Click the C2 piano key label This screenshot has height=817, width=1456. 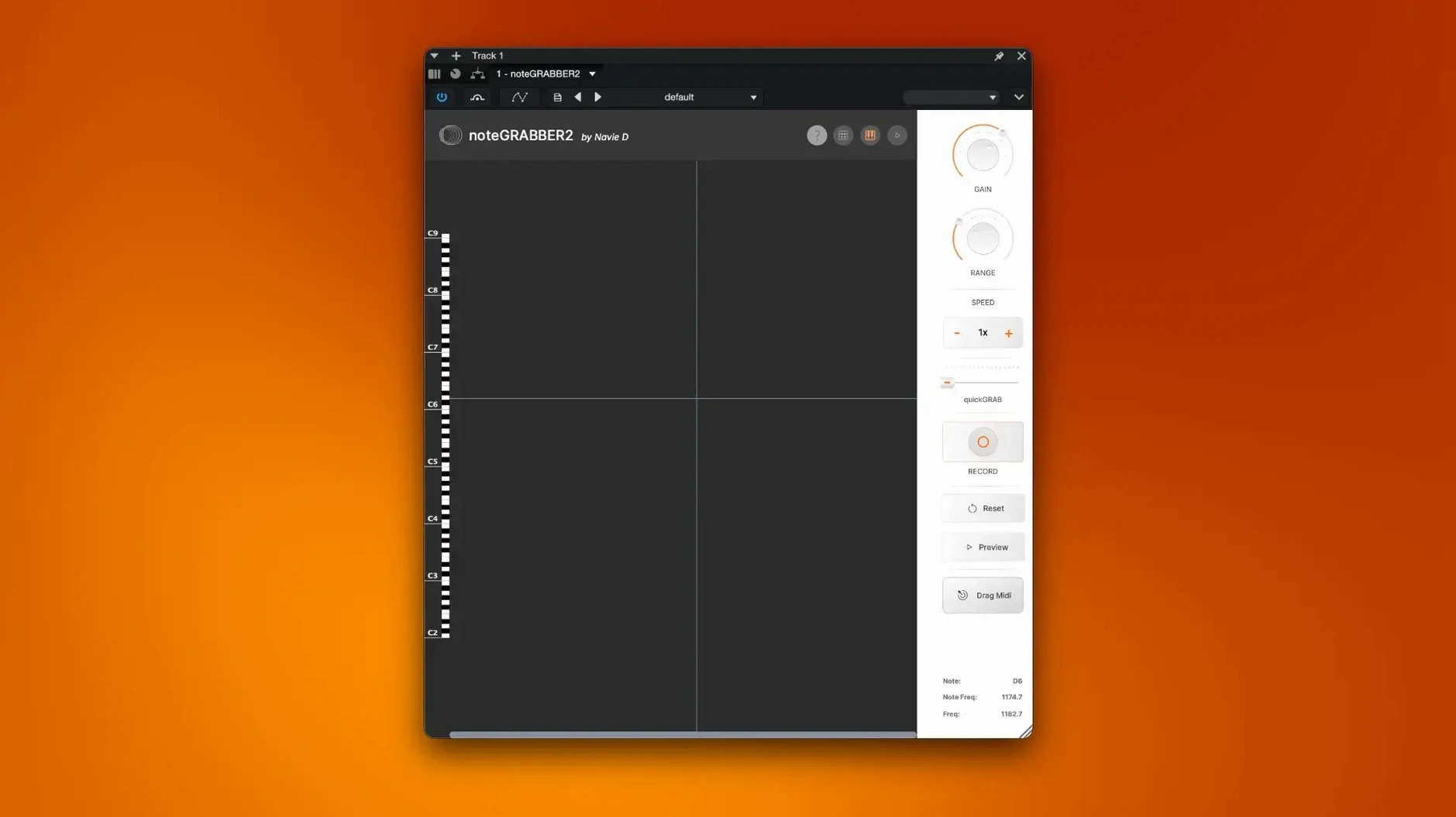(432, 633)
